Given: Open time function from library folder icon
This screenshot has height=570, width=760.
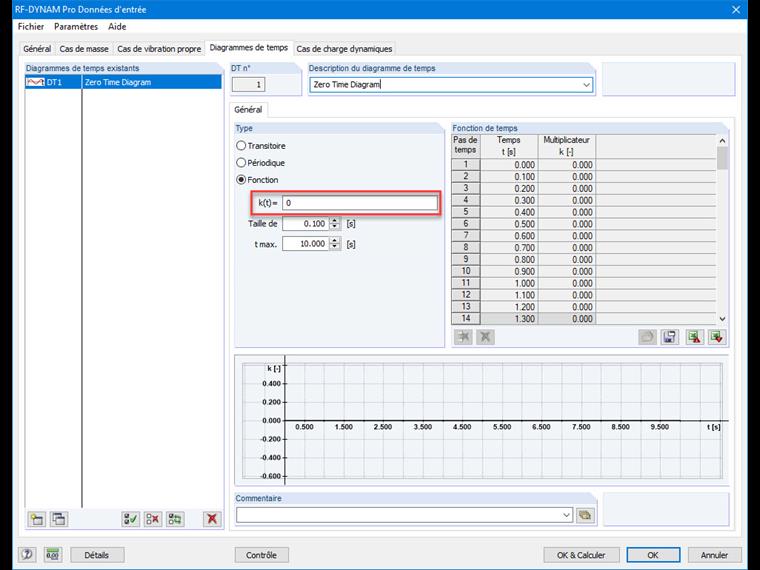Looking at the screenshot, I should (647, 337).
